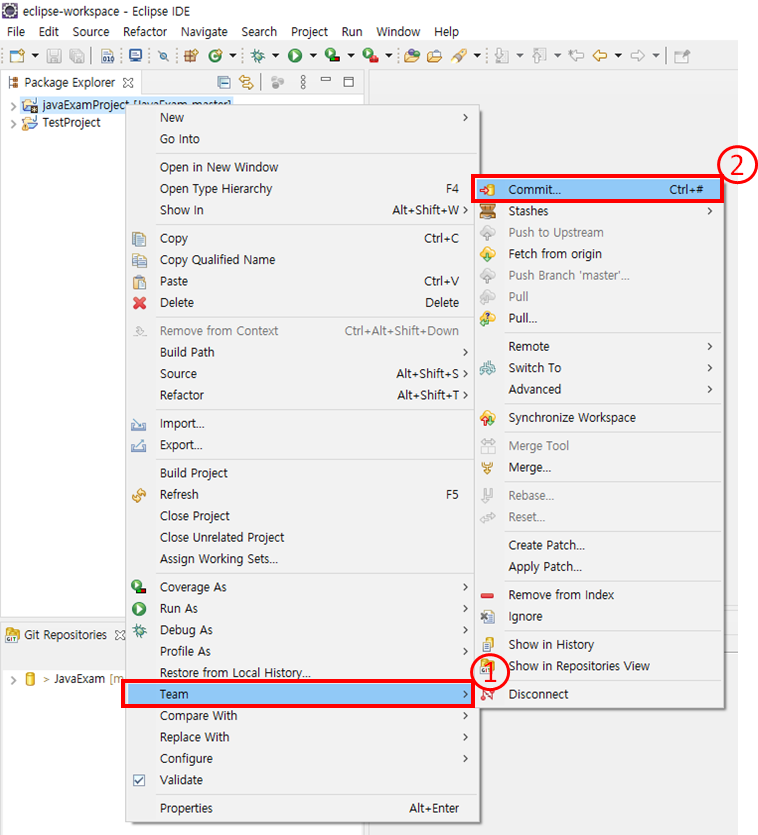Click the Debug bug toolbar icon
This screenshot has height=835, width=758.
coord(258,55)
